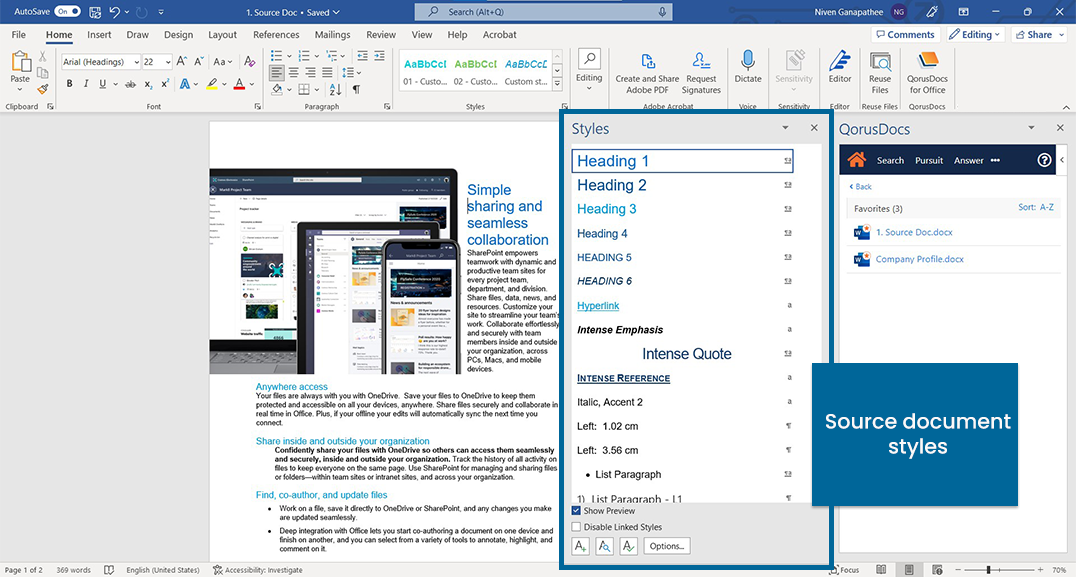Open the font name dropdown
1076x577 pixels.
pyautogui.click(x=133, y=62)
